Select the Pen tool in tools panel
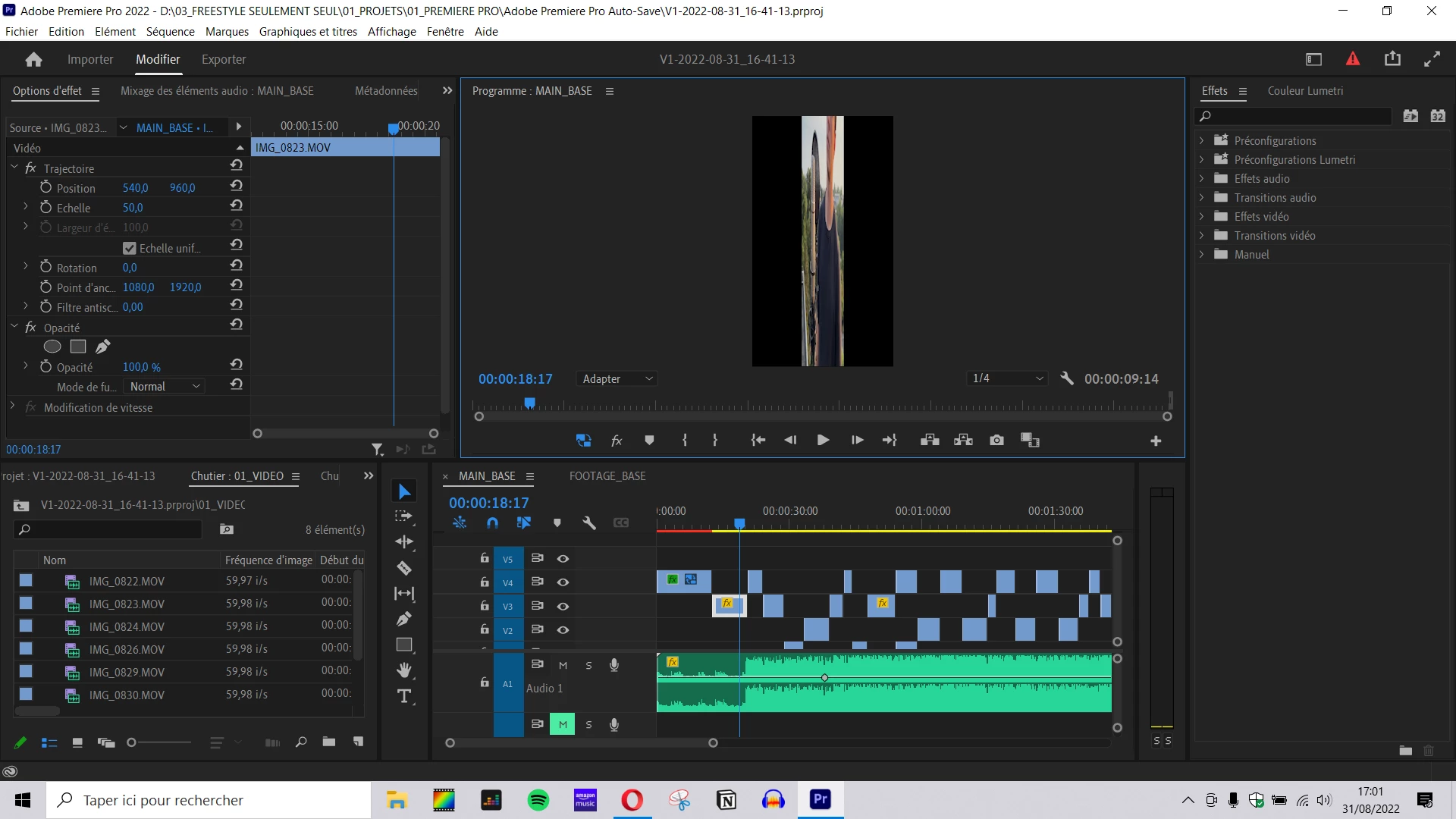The height and width of the screenshot is (819, 1456). 404,619
